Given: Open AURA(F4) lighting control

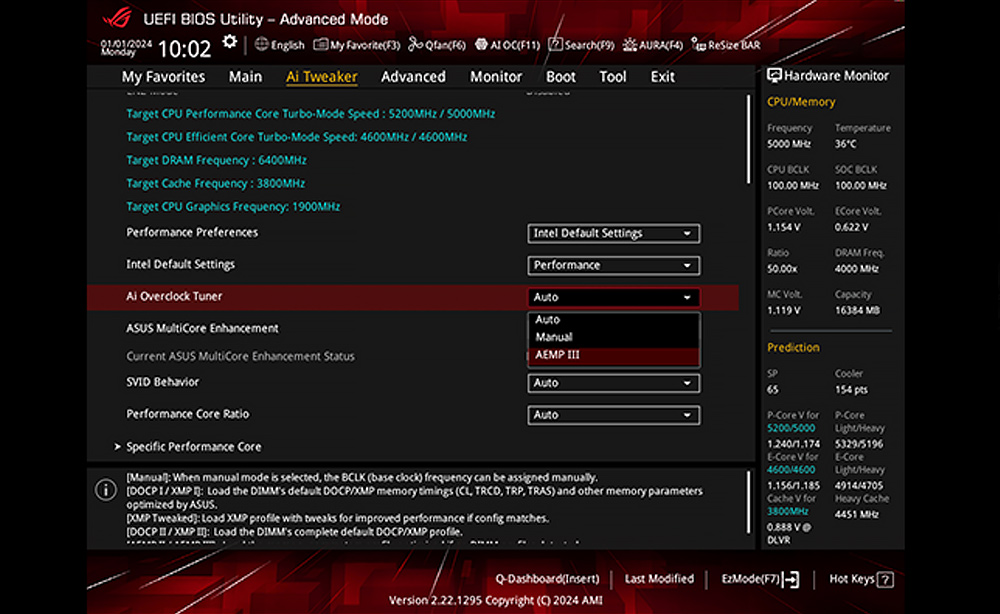Looking at the screenshot, I should (x=652, y=45).
